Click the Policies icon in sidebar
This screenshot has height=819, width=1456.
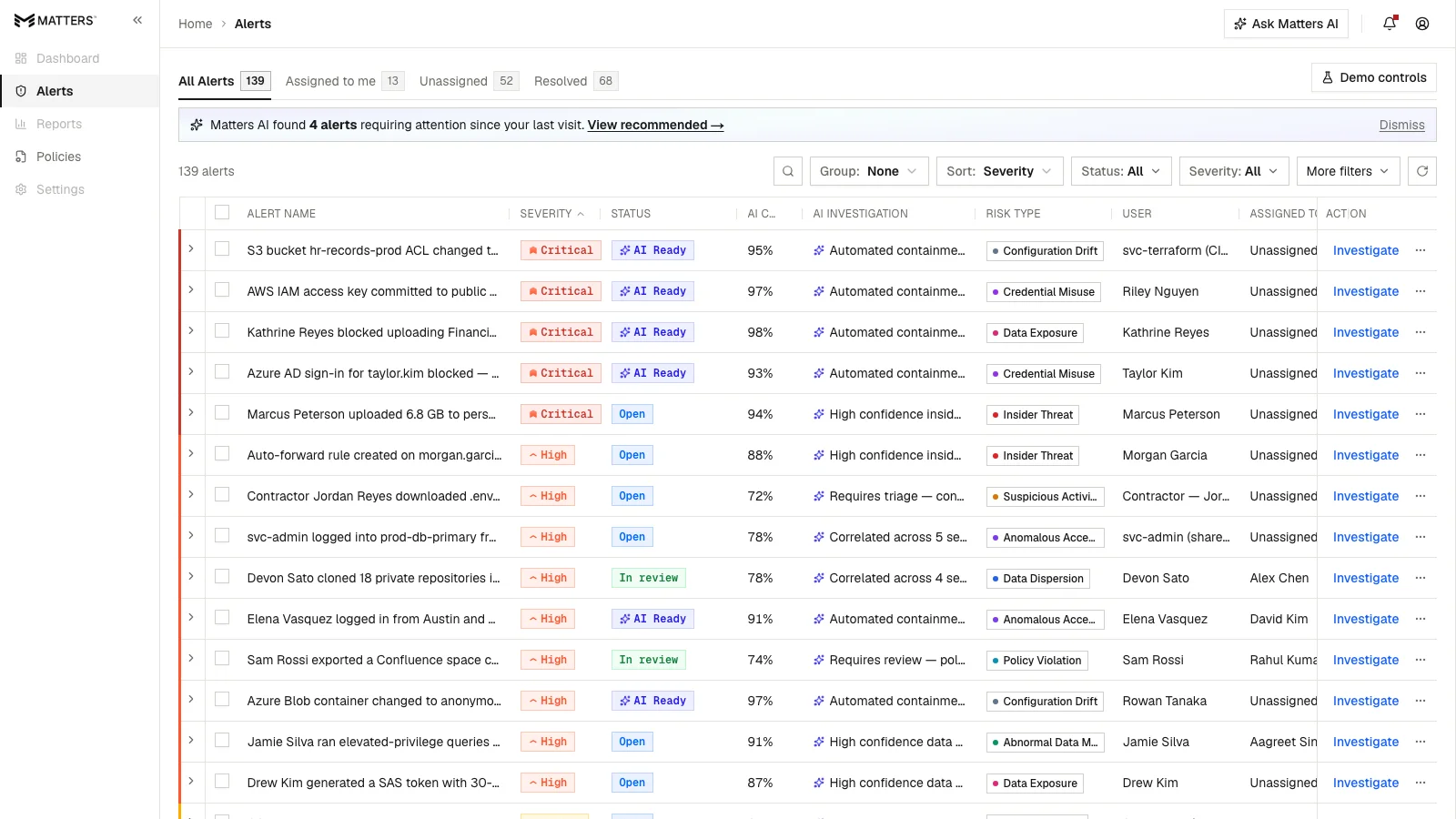pos(21,157)
